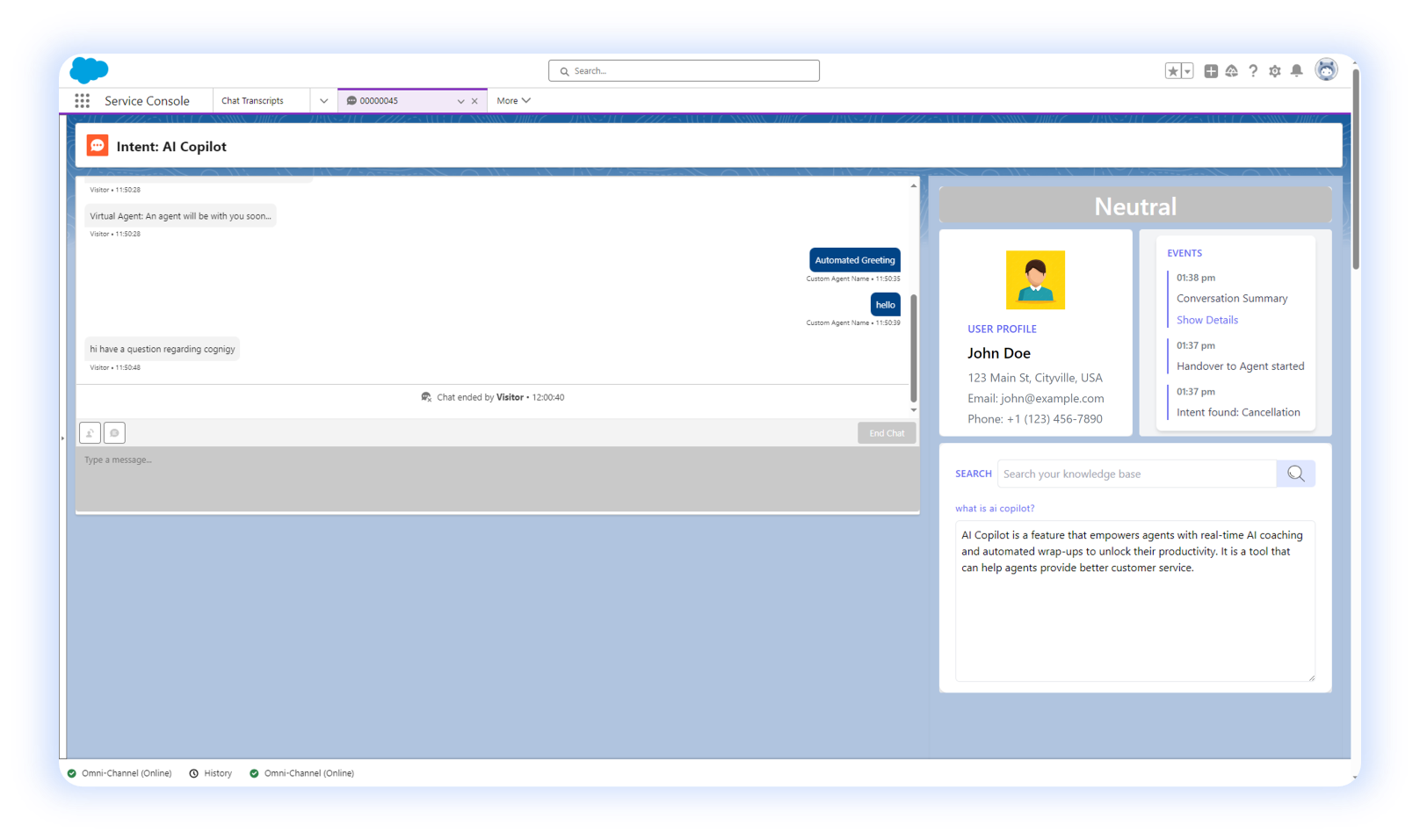Click the chat log scrollbar thumb

[x=914, y=348]
